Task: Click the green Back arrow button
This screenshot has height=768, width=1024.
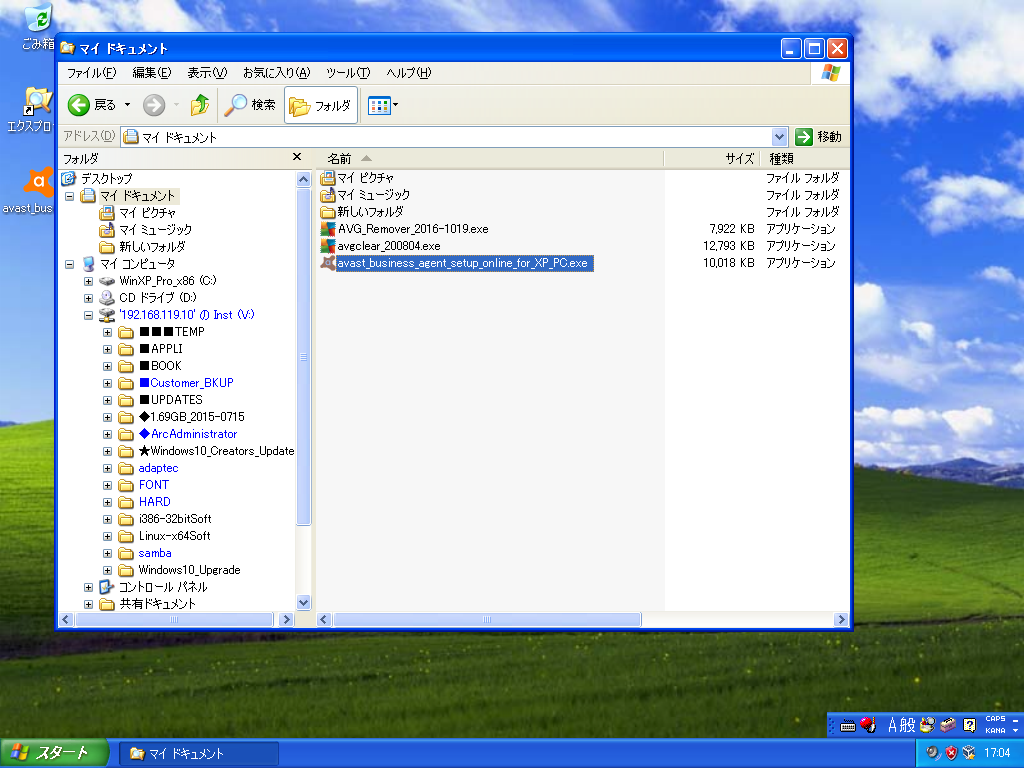Action: click(79, 105)
